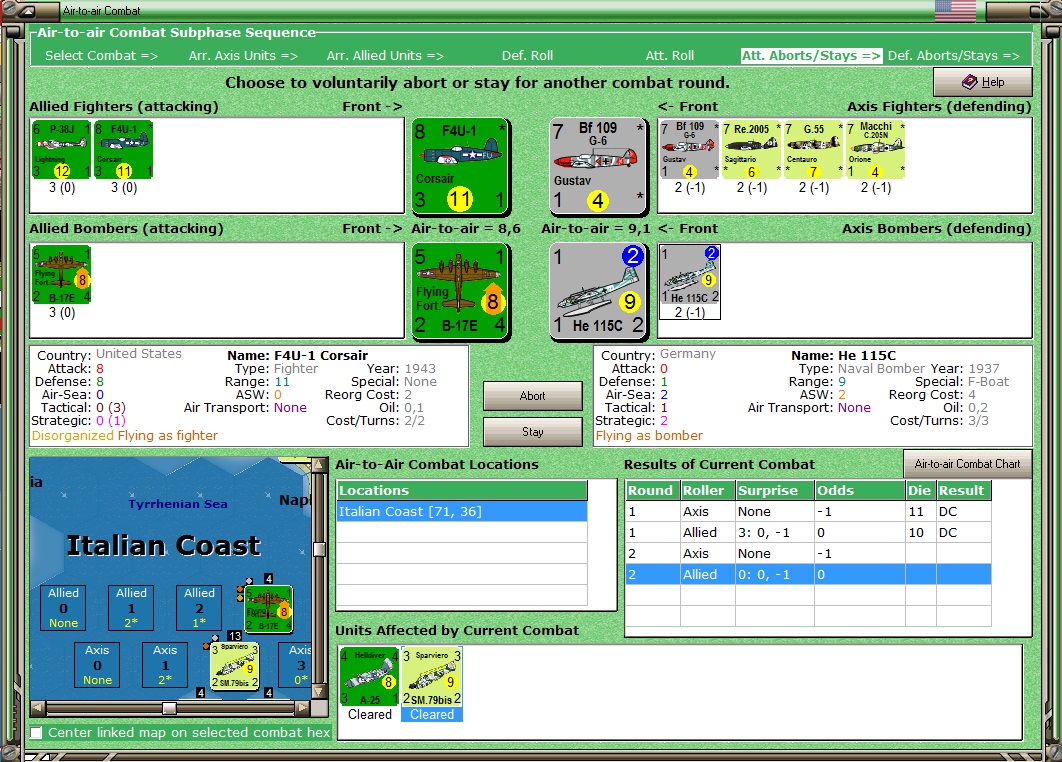This screenshot has width=1062, height=762.
Task: Select the small Bf 109 Gustav counter in Axis Fighters
Action: [x=689, y=150]
